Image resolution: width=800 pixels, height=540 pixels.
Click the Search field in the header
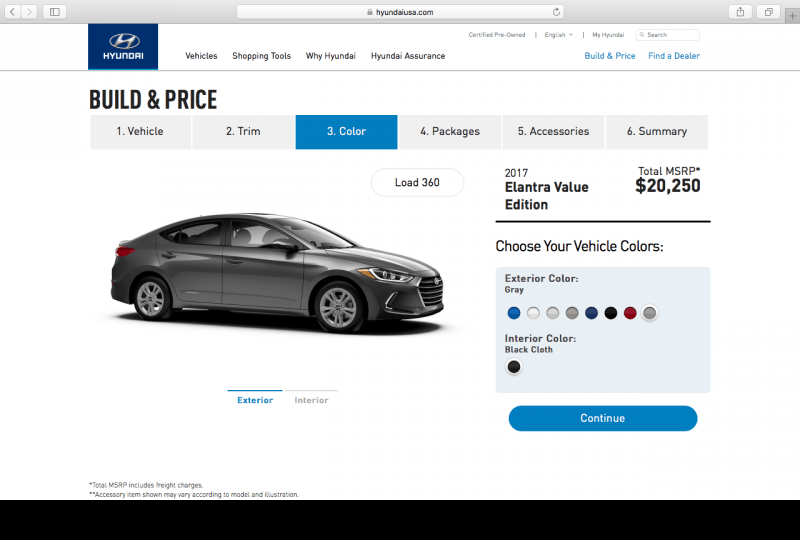click(x=667, y=35)
